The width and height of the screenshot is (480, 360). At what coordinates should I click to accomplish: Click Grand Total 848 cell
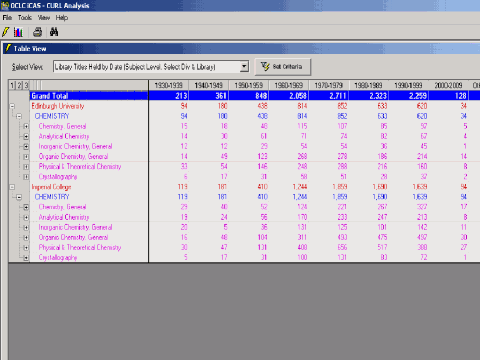point(249,96)
